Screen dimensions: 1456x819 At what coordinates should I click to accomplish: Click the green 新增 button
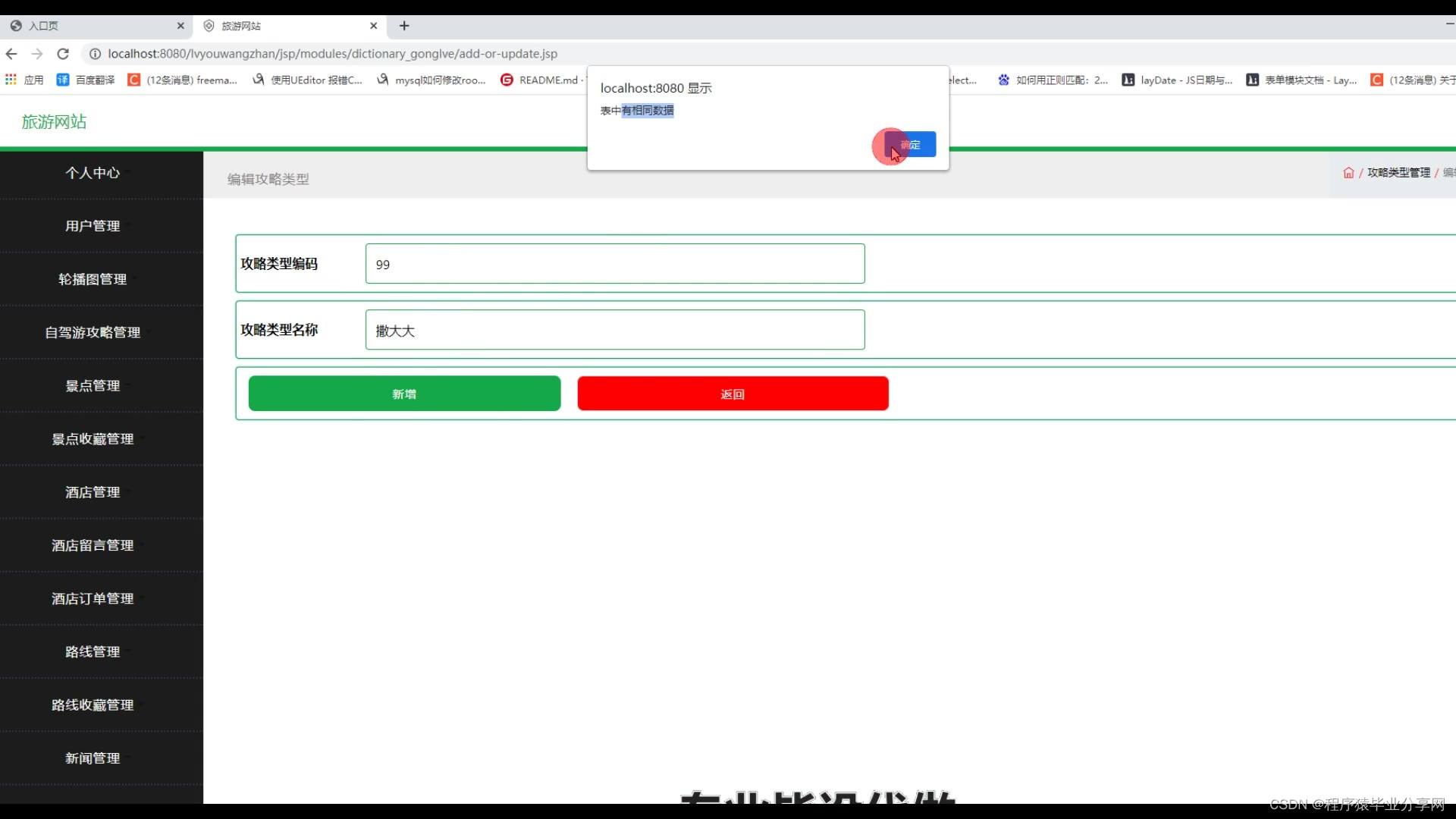[x=404, y=394]
